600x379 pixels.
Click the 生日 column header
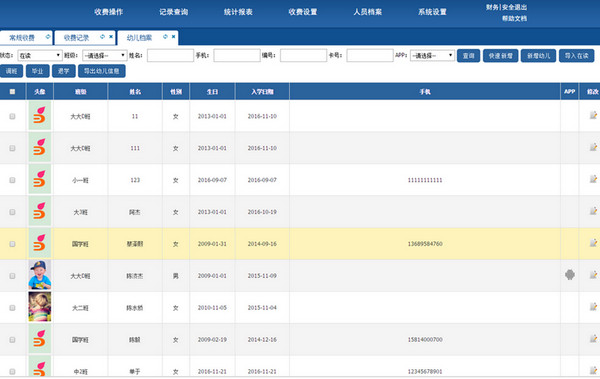click(x=212, y=91)
